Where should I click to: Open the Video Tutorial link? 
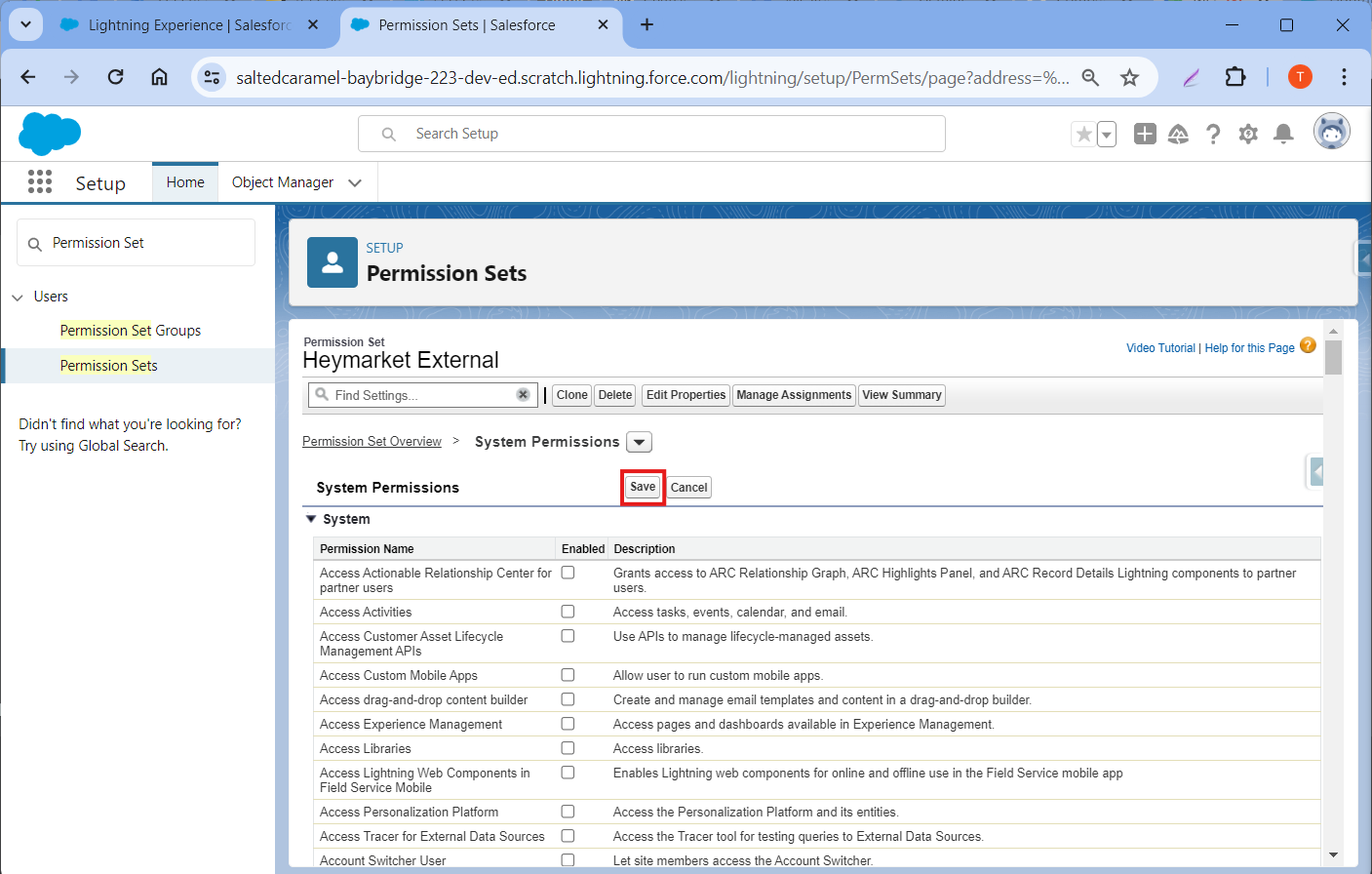(1160, 348)
